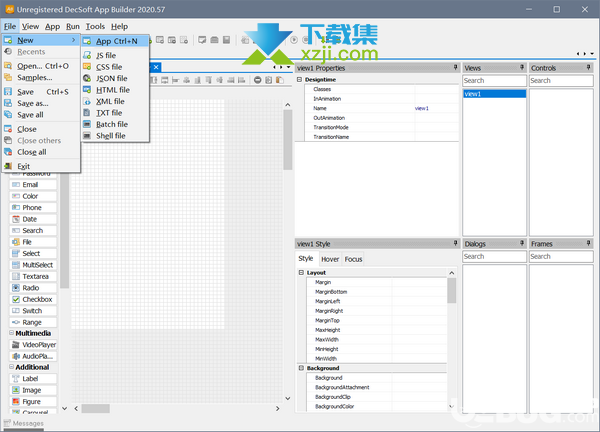Pin the view1 Style panel
Screen dimensions: 600x432
pos(455,243)
